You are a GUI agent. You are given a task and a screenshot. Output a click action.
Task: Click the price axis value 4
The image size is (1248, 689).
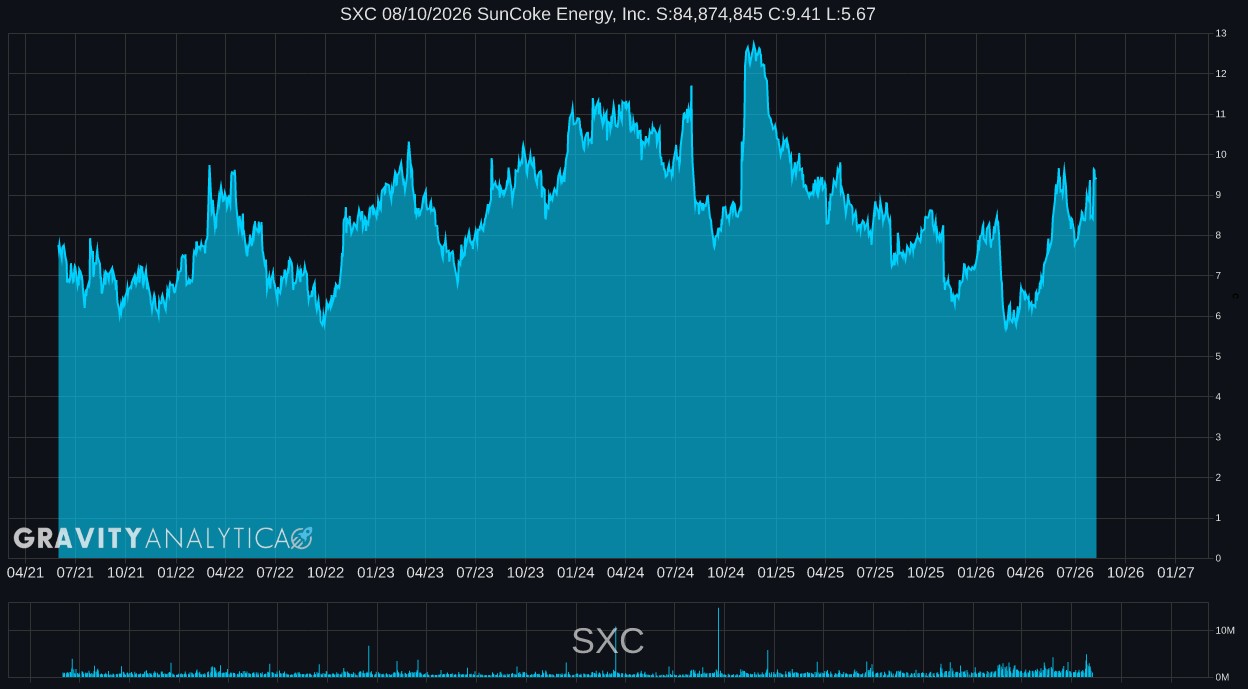tap(1218, 397)
